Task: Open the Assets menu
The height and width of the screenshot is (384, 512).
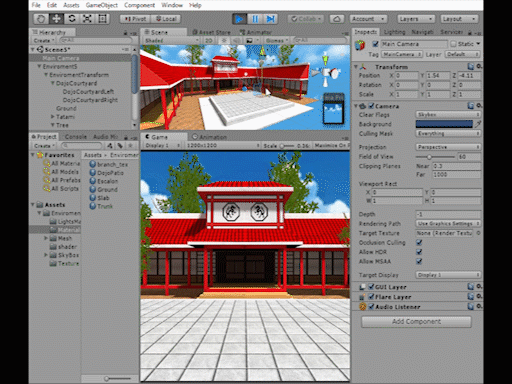Action: 71,5
